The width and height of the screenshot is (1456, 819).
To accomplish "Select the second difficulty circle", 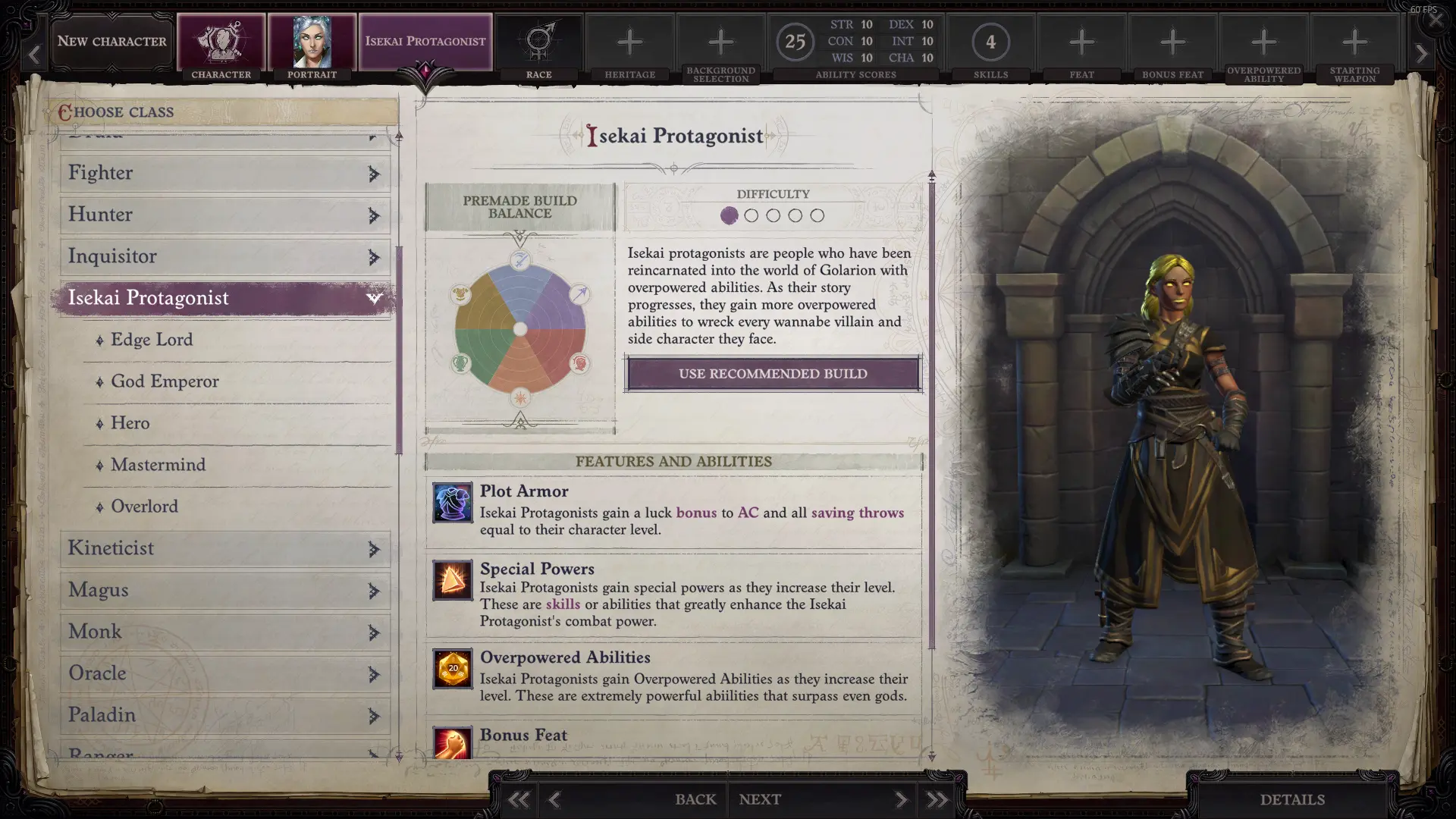I will pyautogui.click(x=751, y=215).
